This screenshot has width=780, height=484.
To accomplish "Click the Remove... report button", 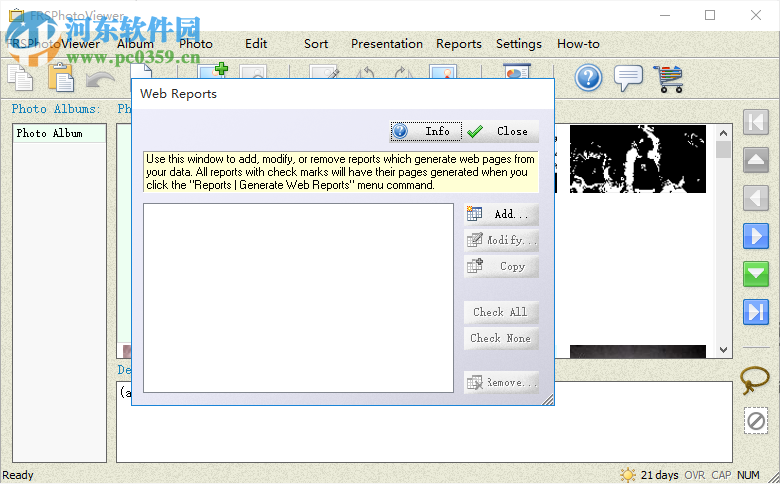I will (501, 383).
